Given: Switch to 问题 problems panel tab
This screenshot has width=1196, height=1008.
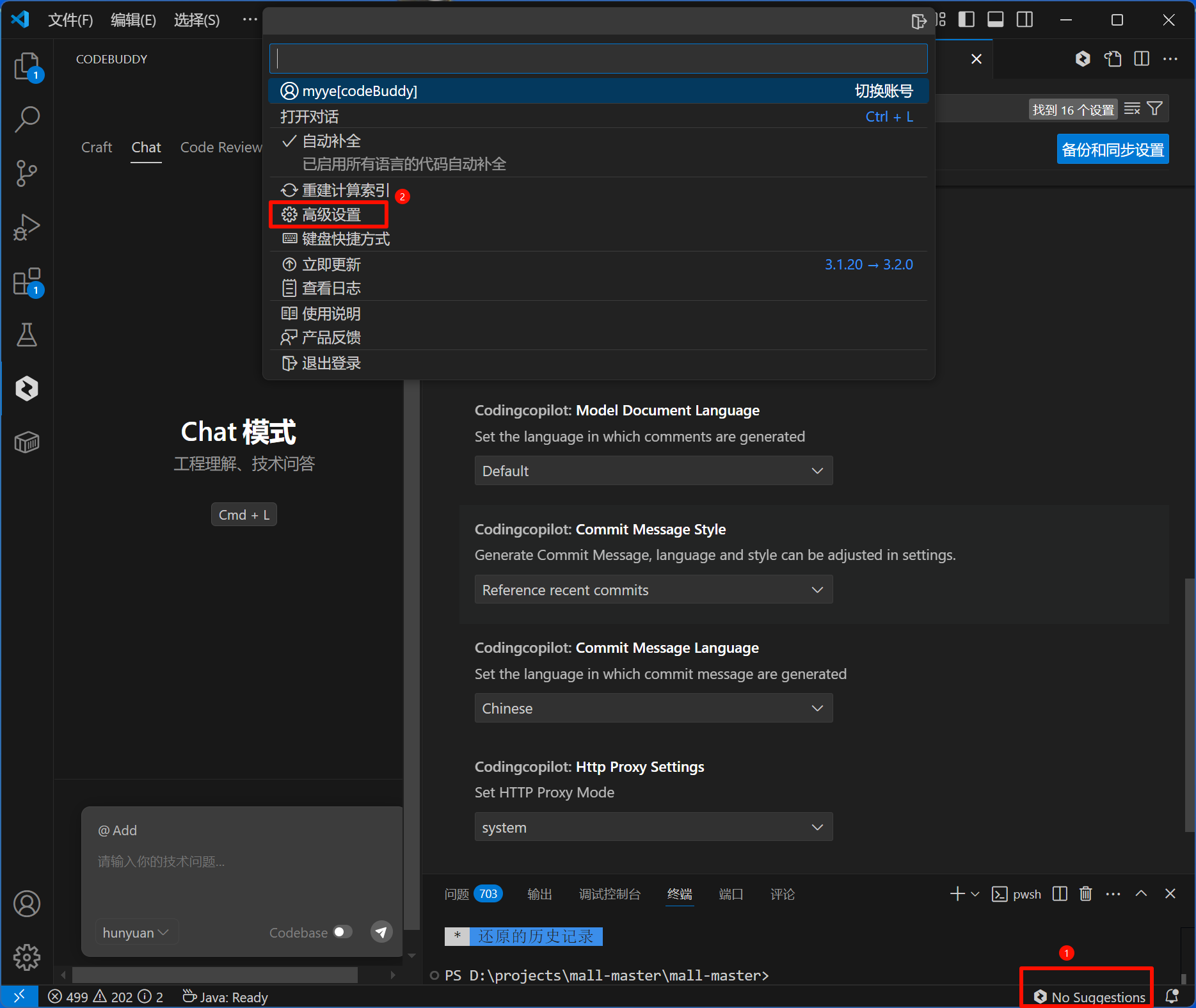Looking at the screenshot, I should coord(473,894).
